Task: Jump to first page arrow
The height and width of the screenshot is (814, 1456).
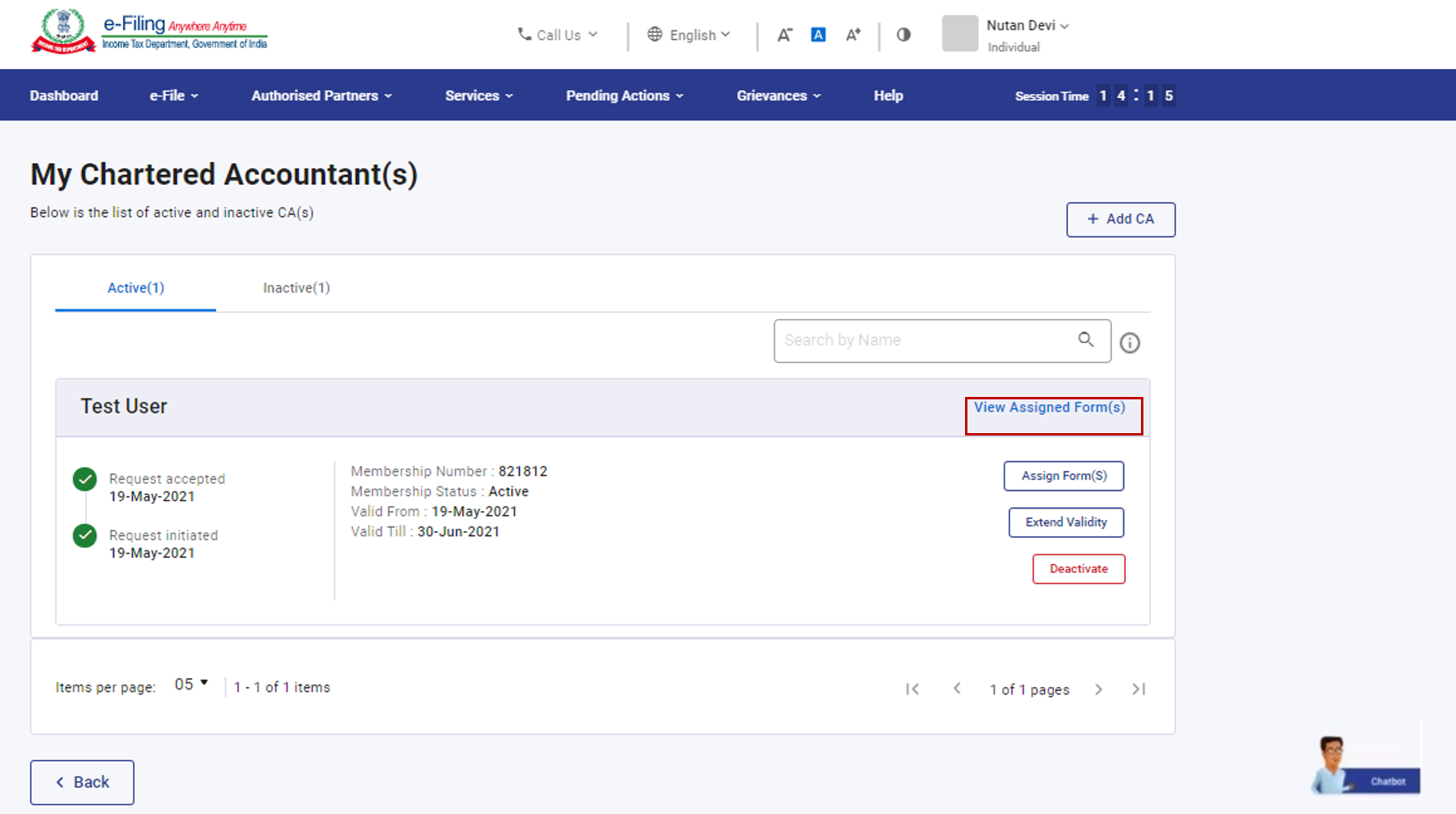Action: [912, 689]
